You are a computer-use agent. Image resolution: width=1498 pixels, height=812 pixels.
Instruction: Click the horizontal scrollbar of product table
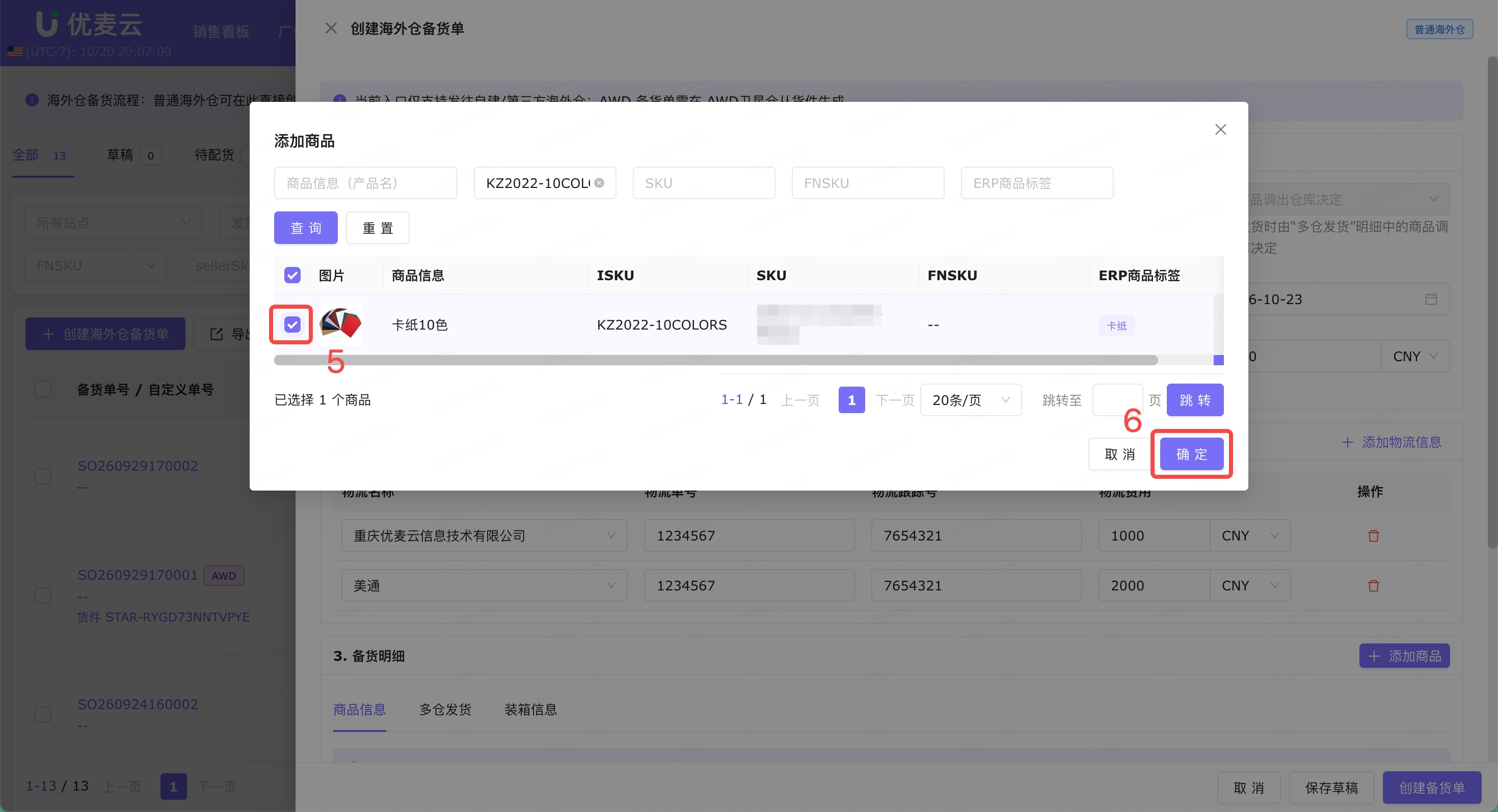click(x=715, y=360)
